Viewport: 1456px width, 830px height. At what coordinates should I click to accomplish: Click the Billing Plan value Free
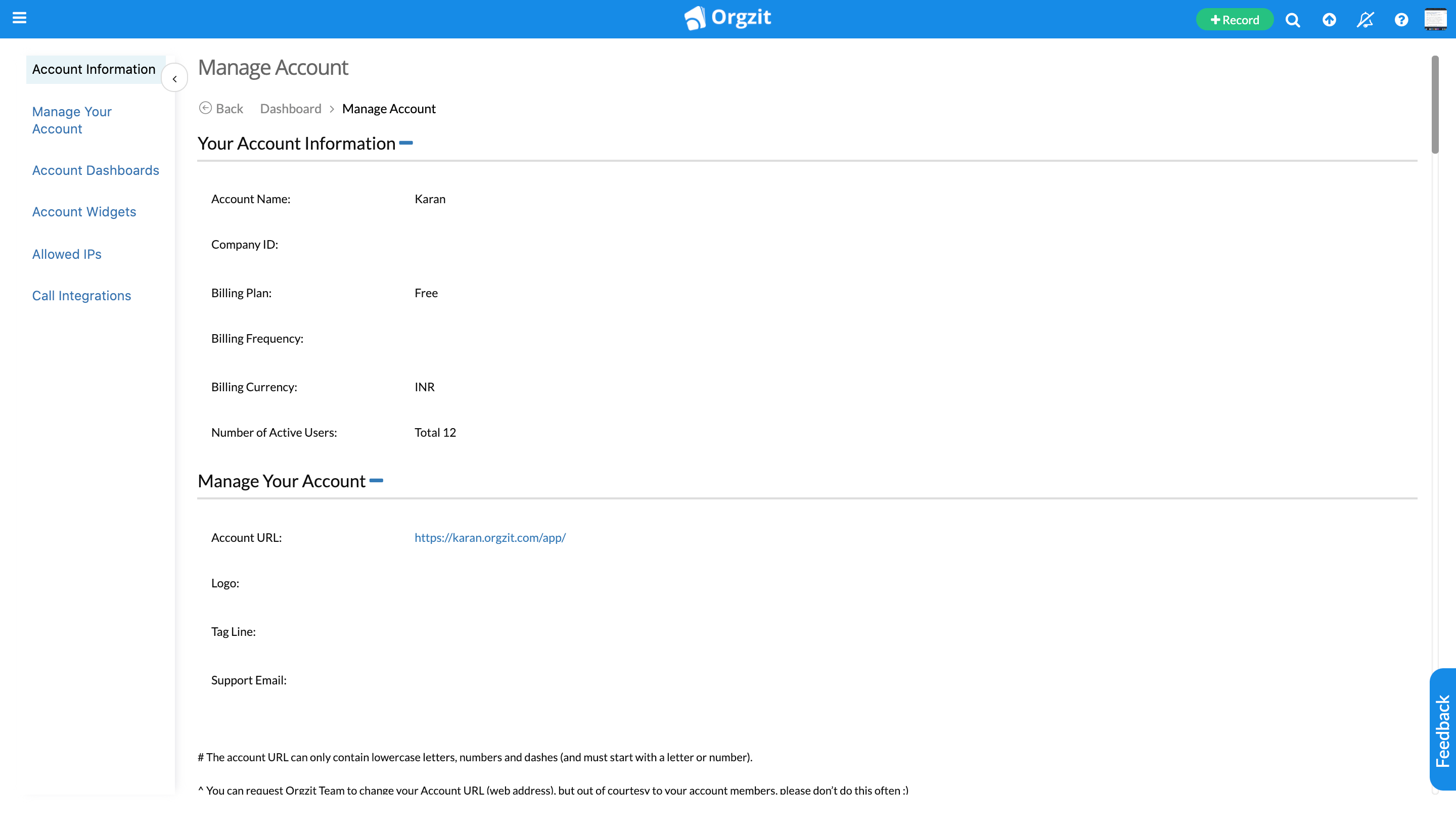[426, 293]
